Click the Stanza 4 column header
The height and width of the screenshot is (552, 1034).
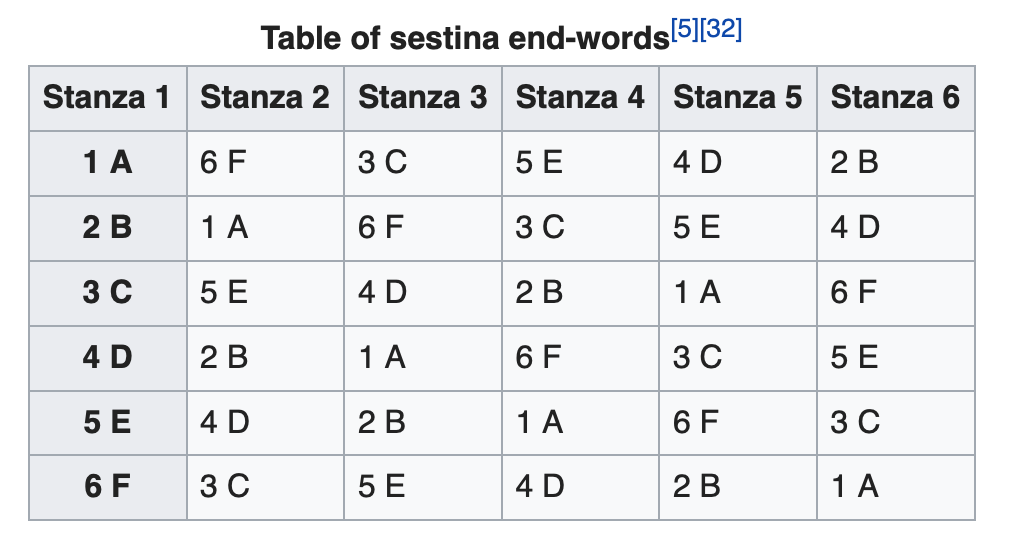tap(580, 98)
